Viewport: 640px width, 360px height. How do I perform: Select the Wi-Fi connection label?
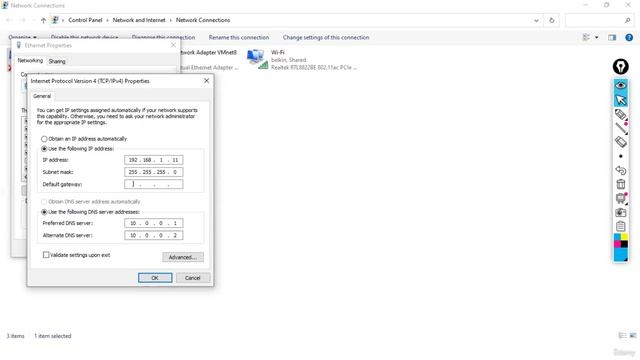tap(278, 52)
